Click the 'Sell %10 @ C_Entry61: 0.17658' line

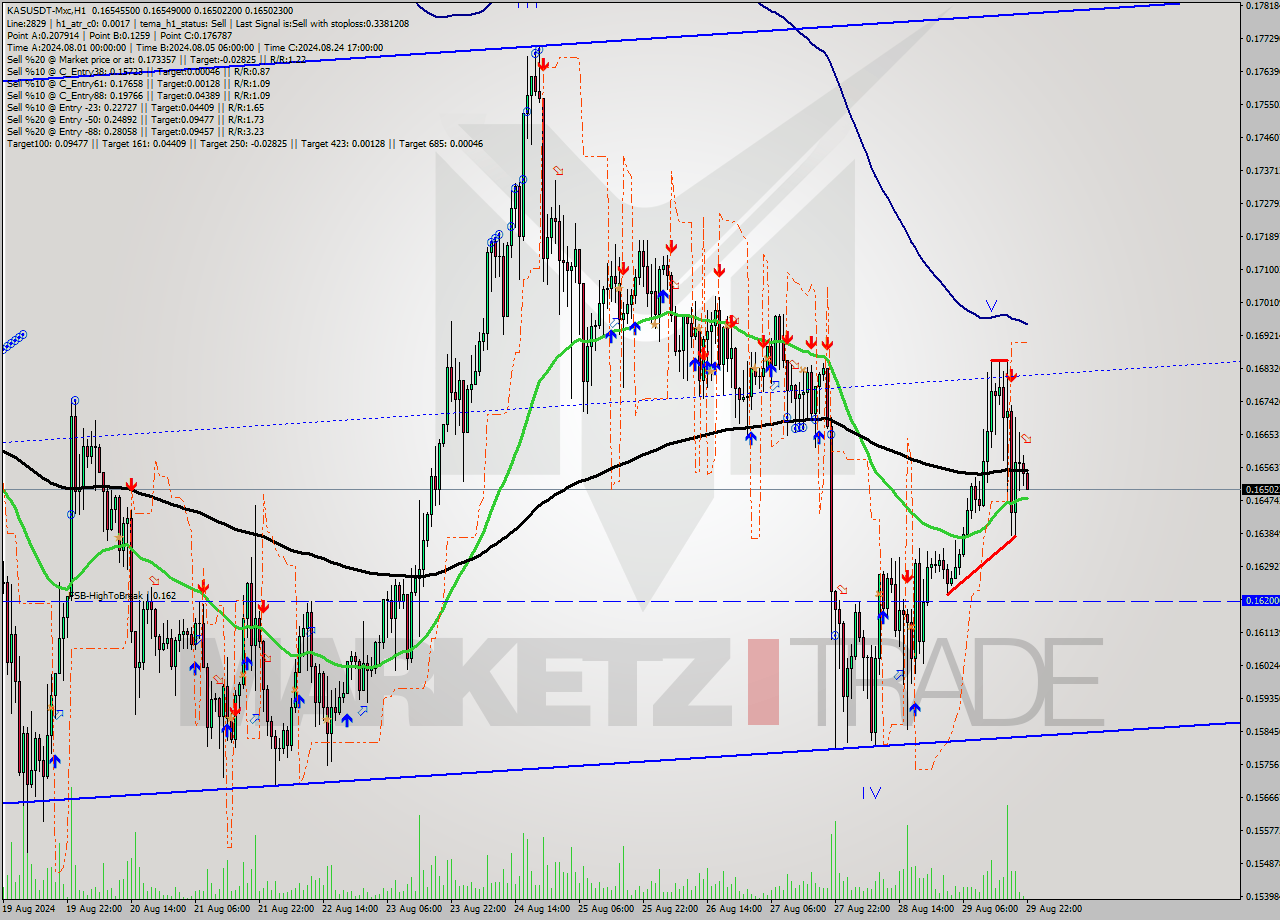(x=138, y=83)
